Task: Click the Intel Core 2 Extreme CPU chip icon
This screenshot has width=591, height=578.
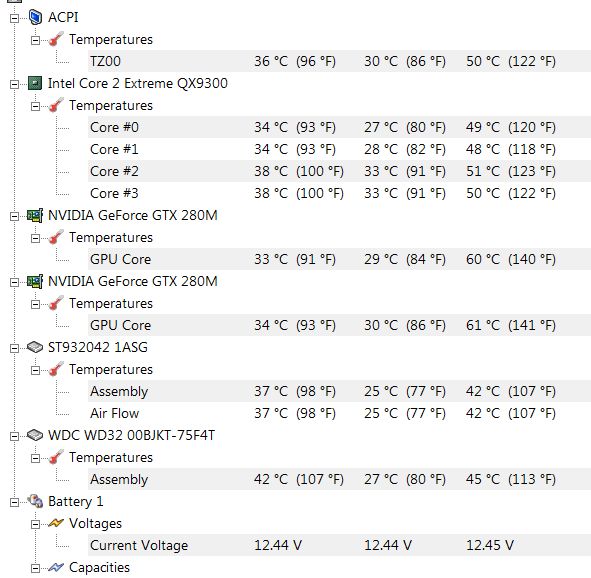Action: point(35,83)
